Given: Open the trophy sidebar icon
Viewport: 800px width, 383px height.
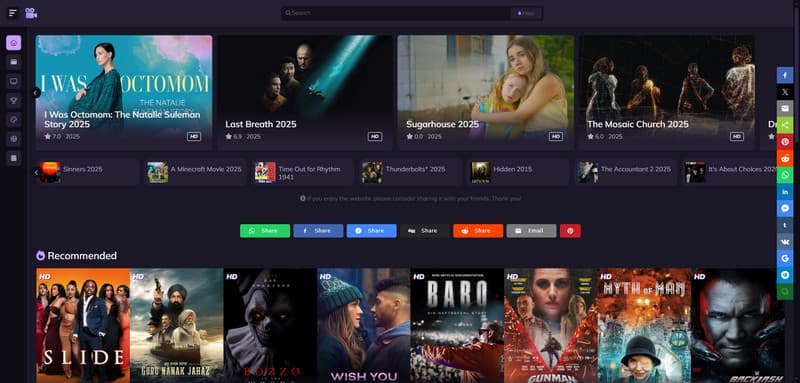Looking at the screenshot, I should pos(14,100).
